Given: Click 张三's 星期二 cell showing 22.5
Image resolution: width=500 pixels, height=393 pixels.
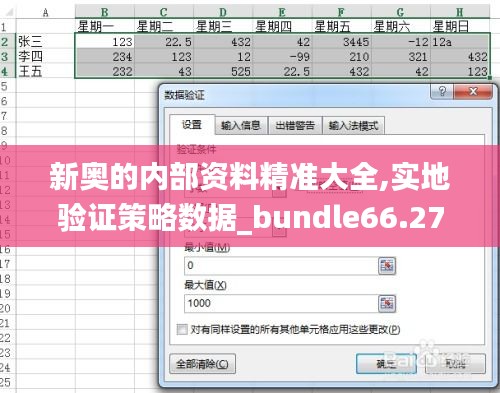Looking at the screenshot, I should [x=163, y=42].
